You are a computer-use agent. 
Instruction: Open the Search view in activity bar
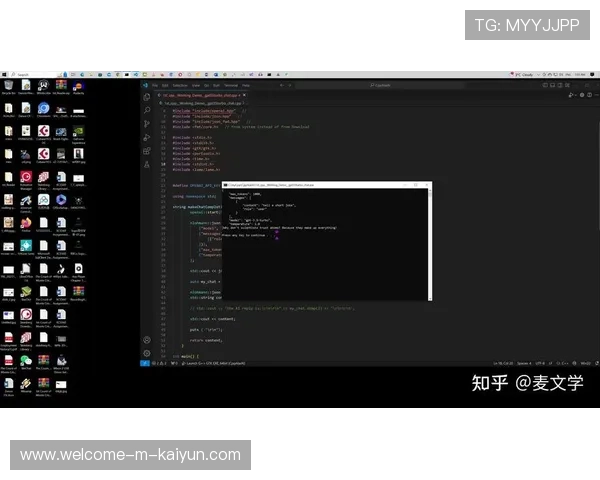click(146, 111)
